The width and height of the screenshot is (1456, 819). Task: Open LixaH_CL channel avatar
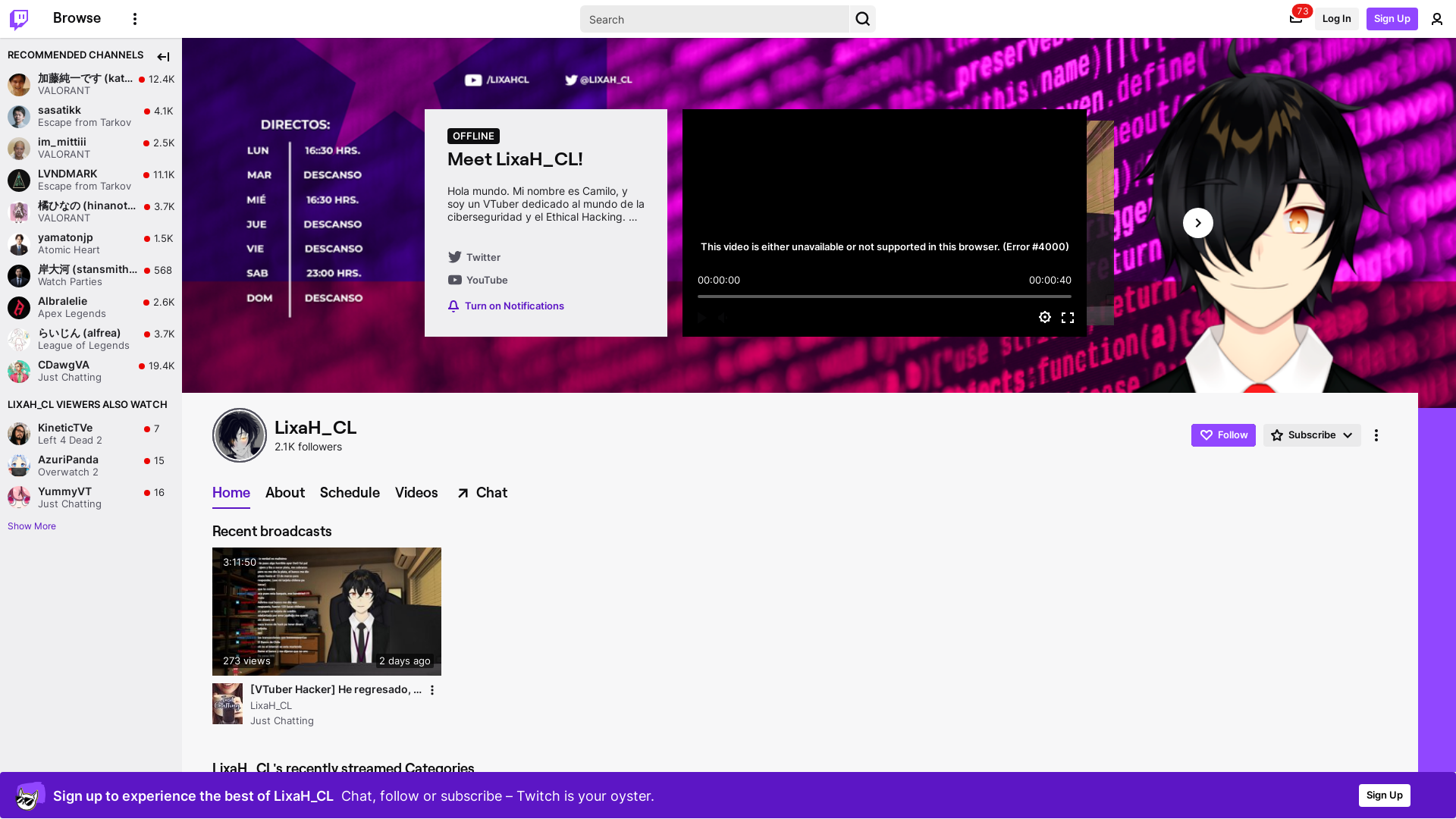tap(240, 435)
